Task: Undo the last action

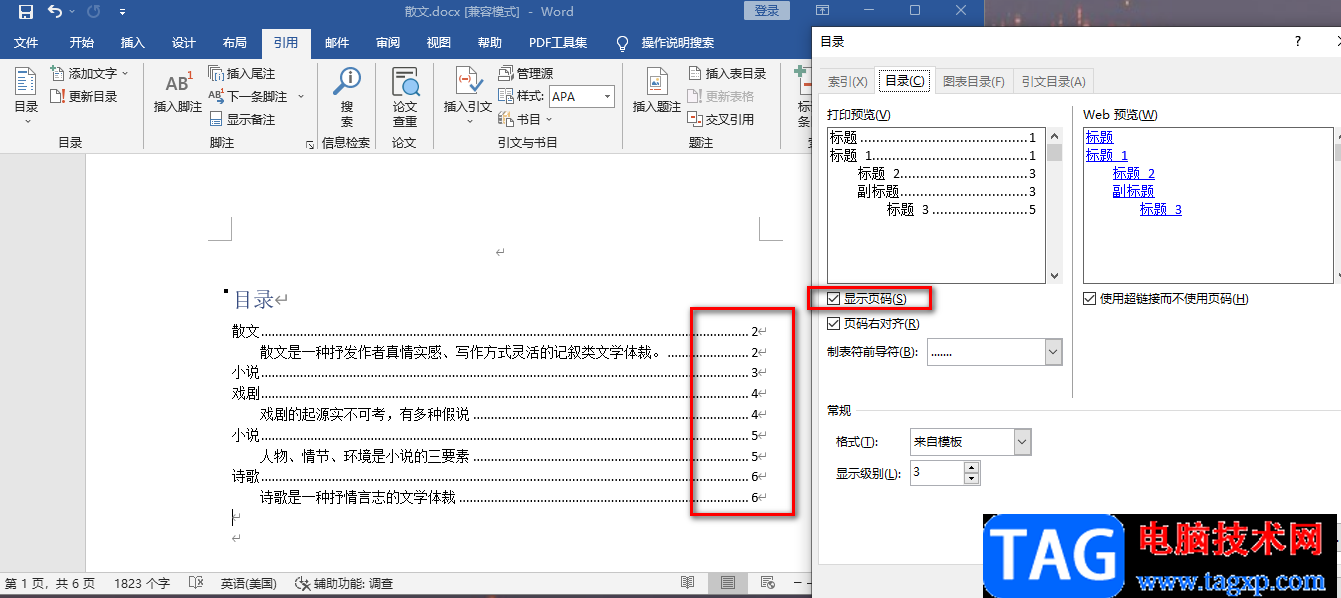Action: click(55, 12)
